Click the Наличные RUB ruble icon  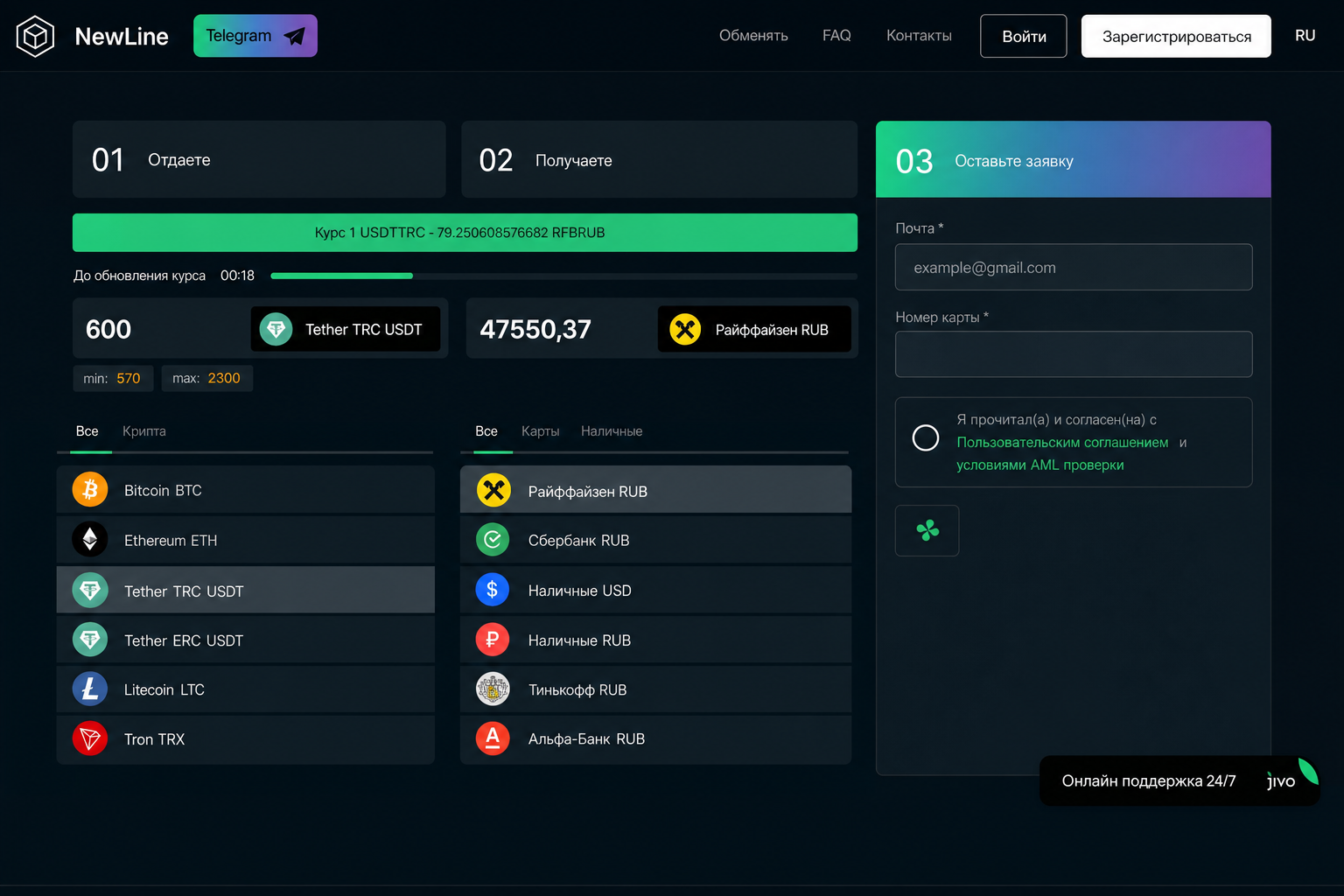(493, 640)
